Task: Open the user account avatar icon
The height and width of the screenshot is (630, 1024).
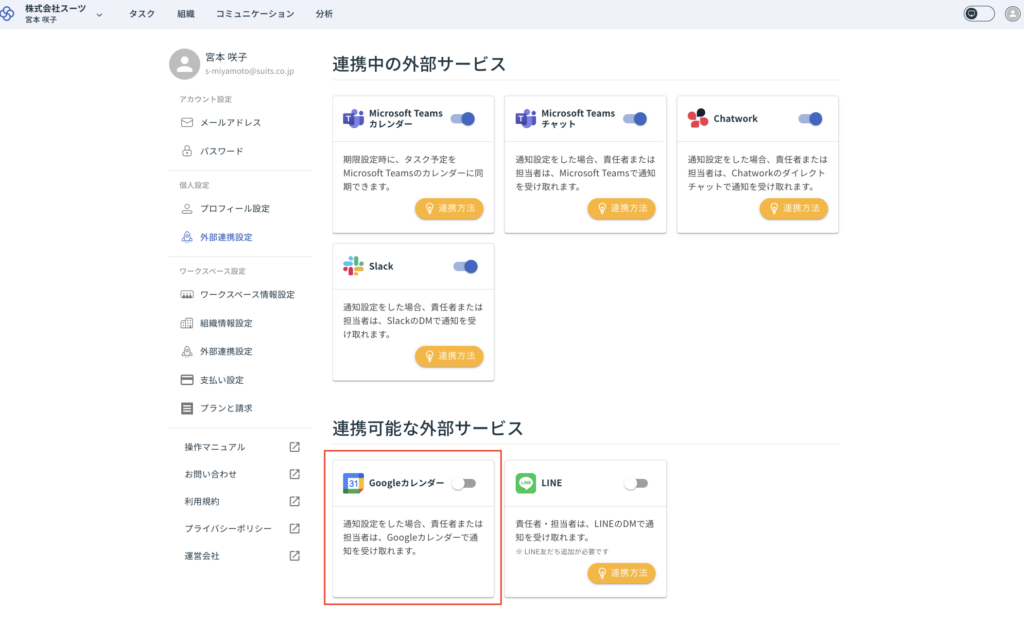Action: [x=1012, y=14]
